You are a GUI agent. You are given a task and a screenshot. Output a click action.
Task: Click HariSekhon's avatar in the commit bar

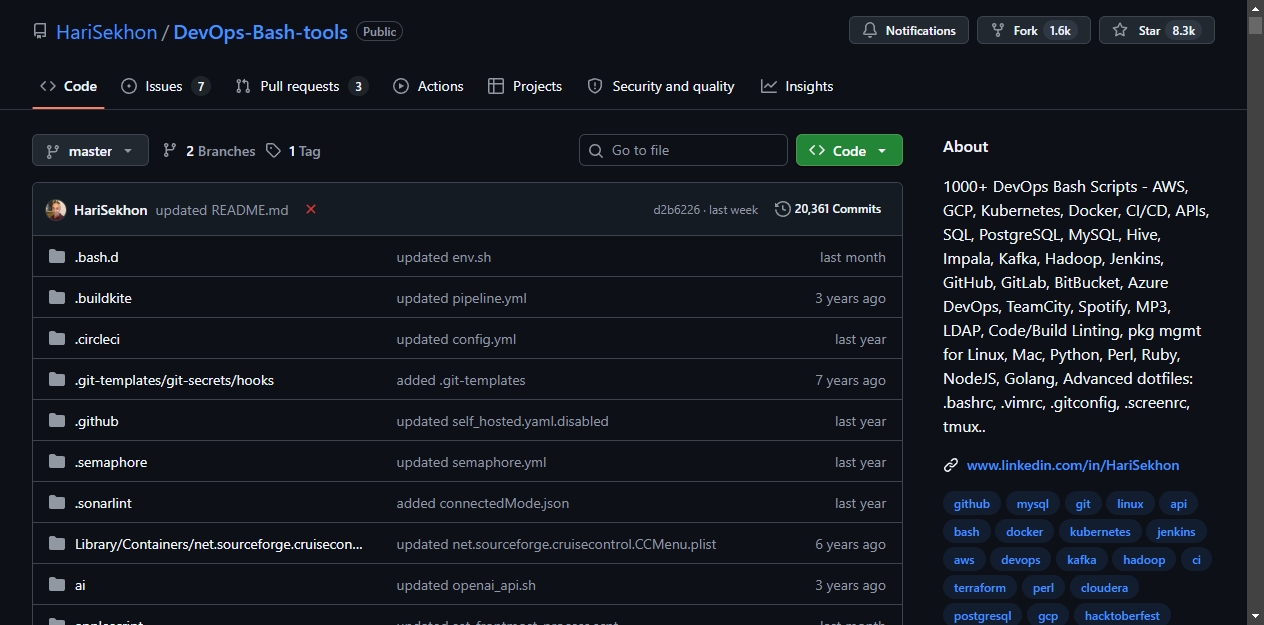pos(56,210)
